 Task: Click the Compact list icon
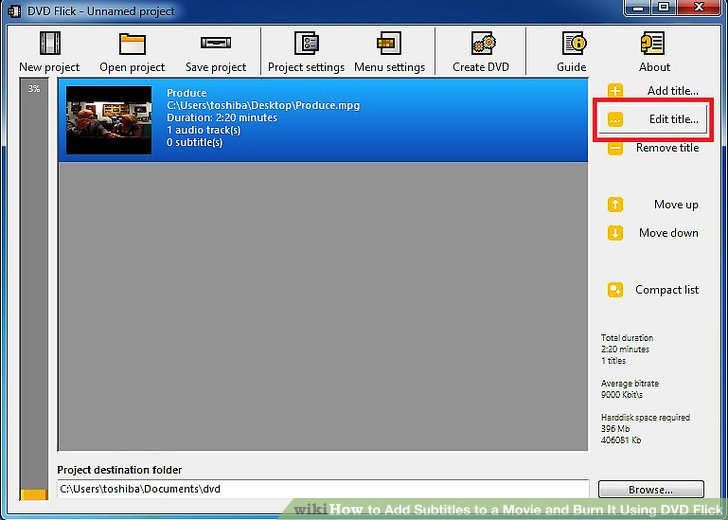click(615, 290)
